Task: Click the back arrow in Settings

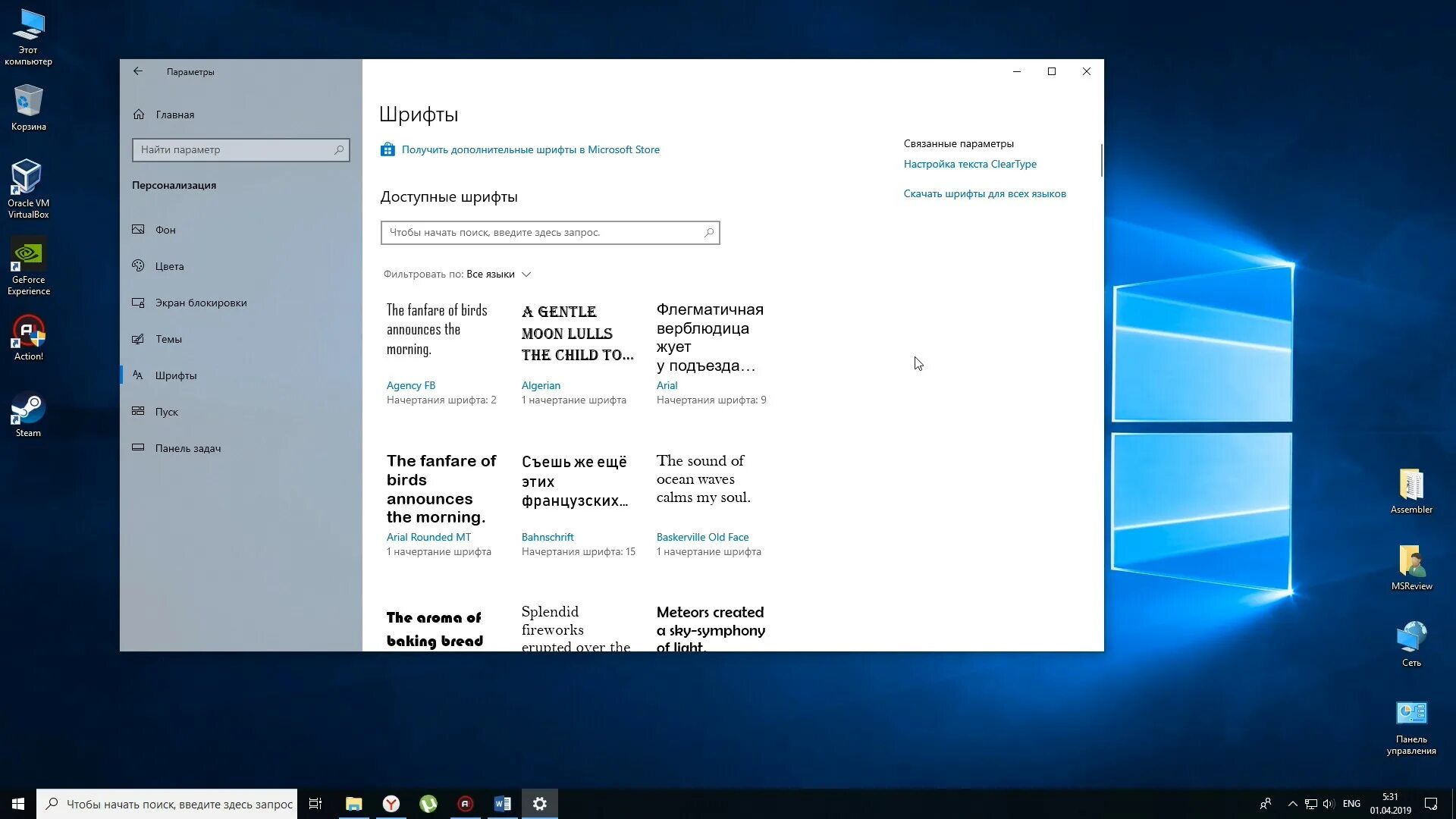Action: coord(138,71)
